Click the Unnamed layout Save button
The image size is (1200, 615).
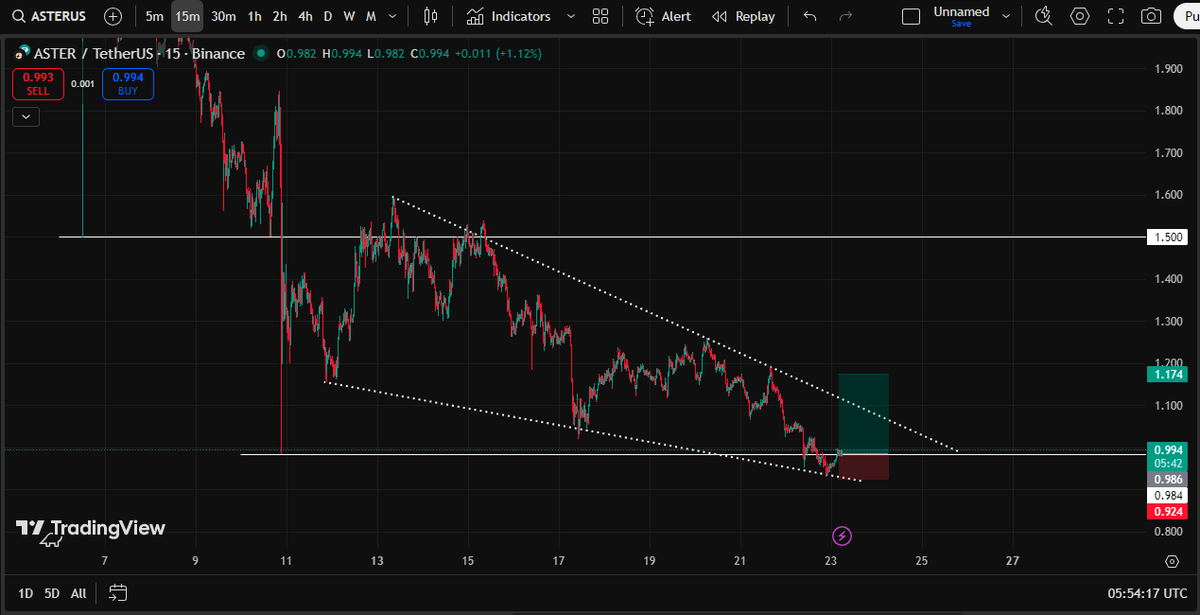pos(961,23)
